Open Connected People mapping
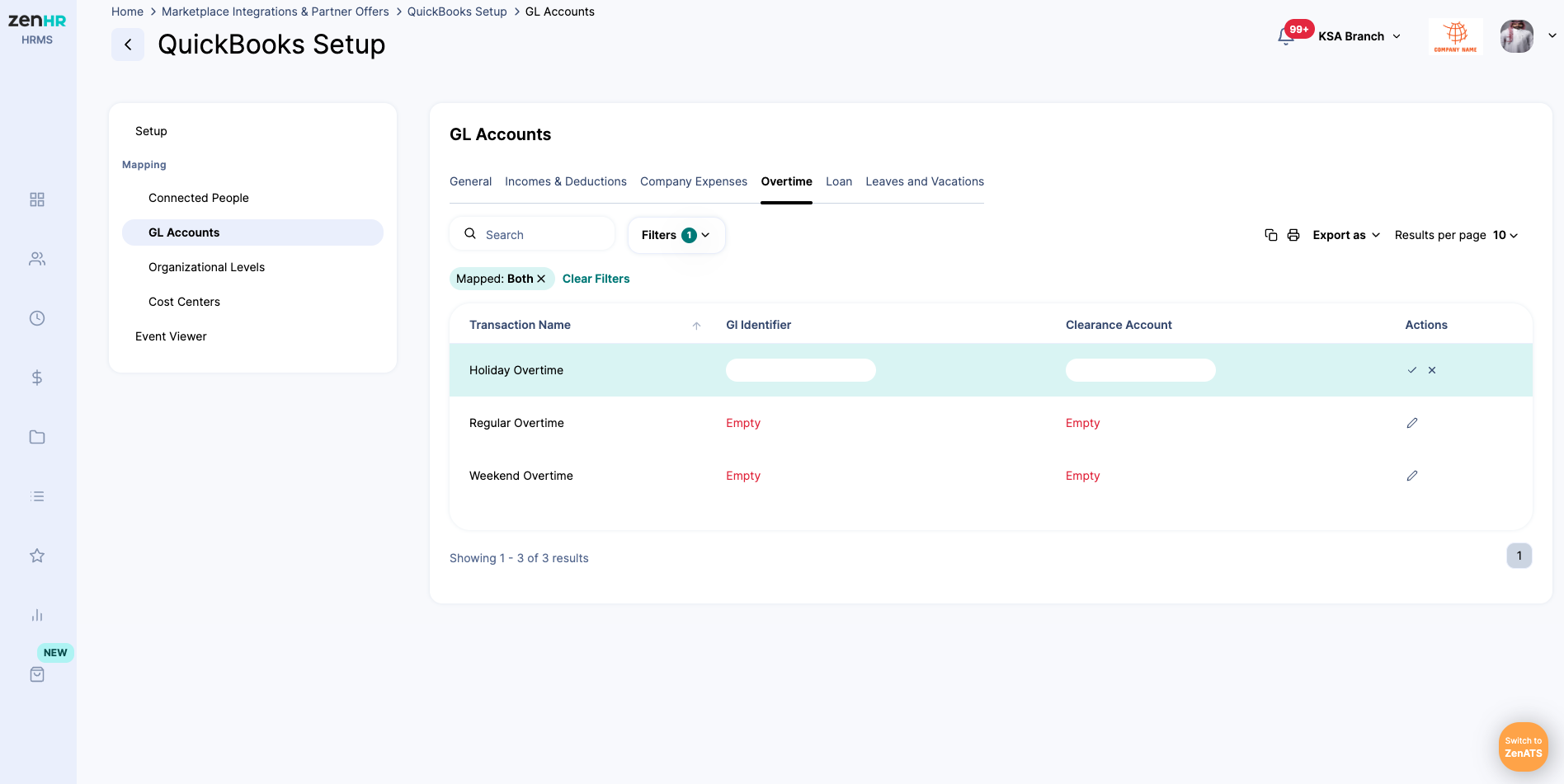 (199, 198)
